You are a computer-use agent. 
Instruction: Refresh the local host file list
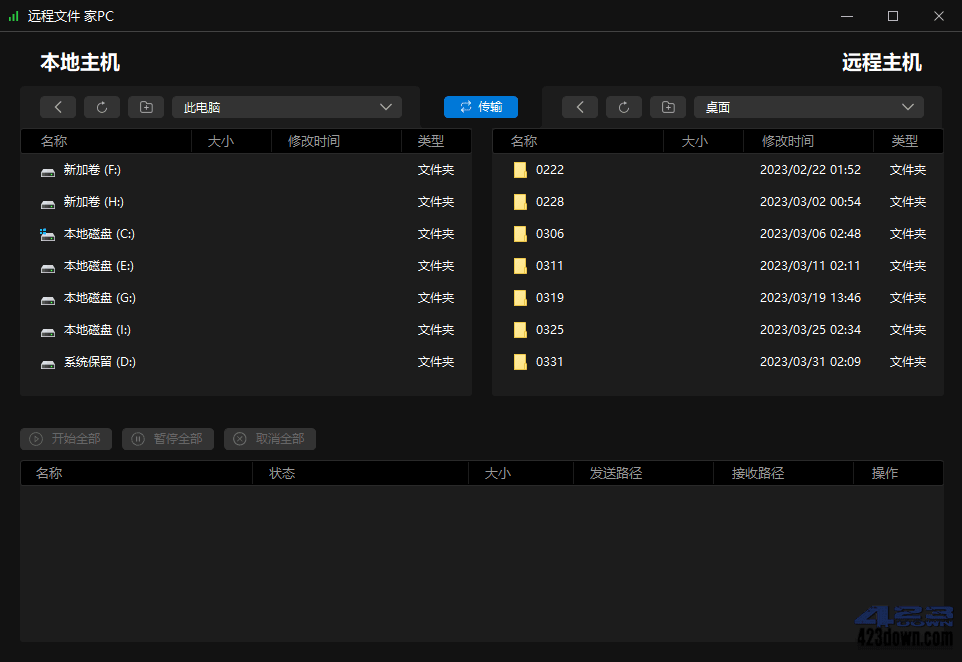tap(102, 107)
